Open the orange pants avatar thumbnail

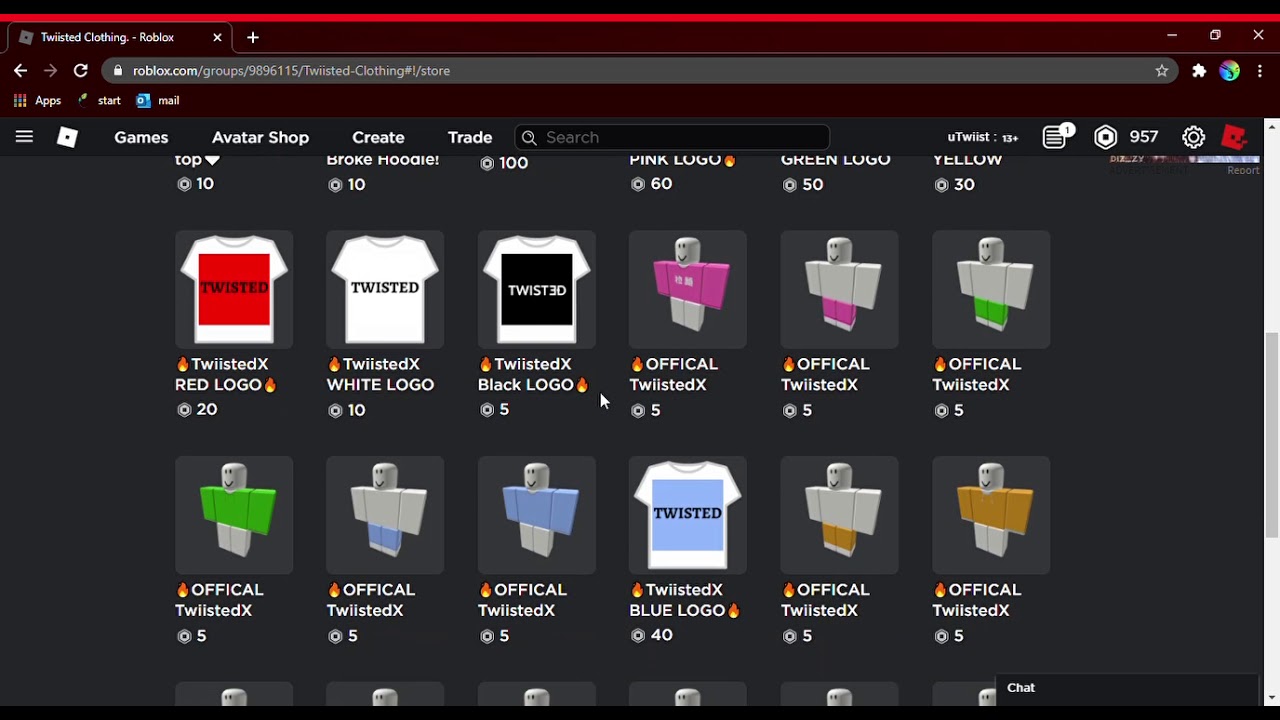840,516
